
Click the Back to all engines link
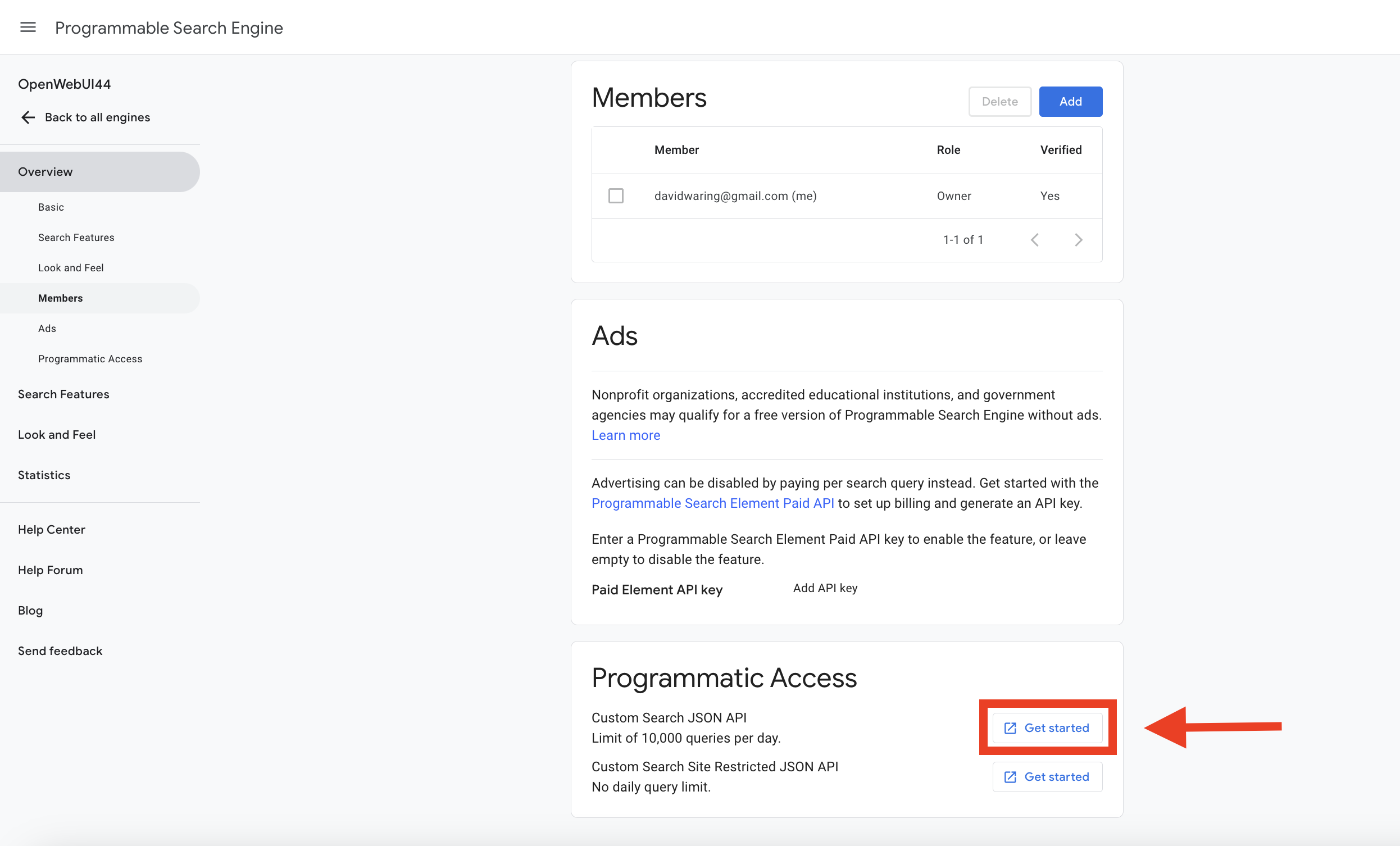[x=98, y=117]
